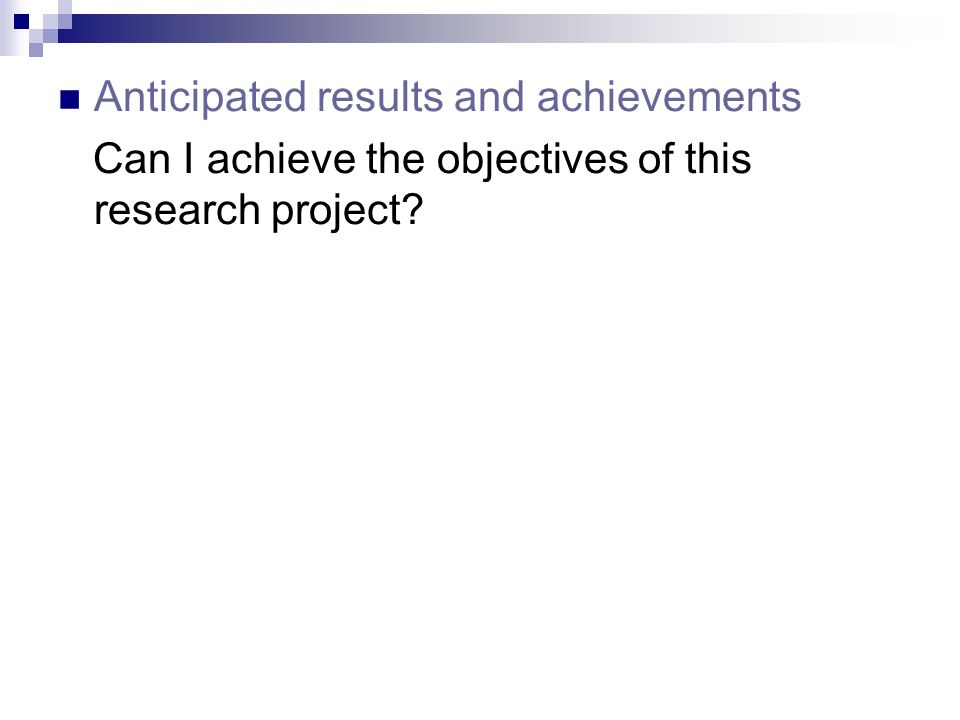Click the blue square bullet before Anticipated

(70, 99)
